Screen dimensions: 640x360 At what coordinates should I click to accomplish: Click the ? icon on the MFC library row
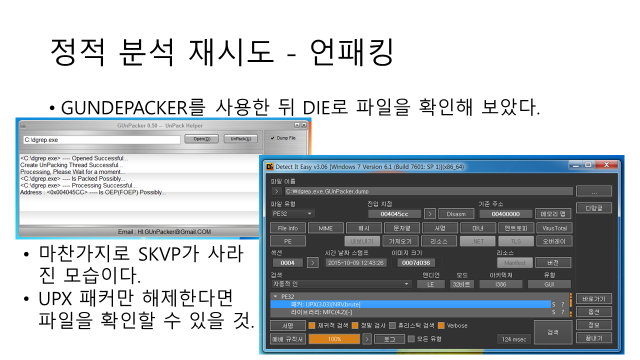click(x=562, y=312)
